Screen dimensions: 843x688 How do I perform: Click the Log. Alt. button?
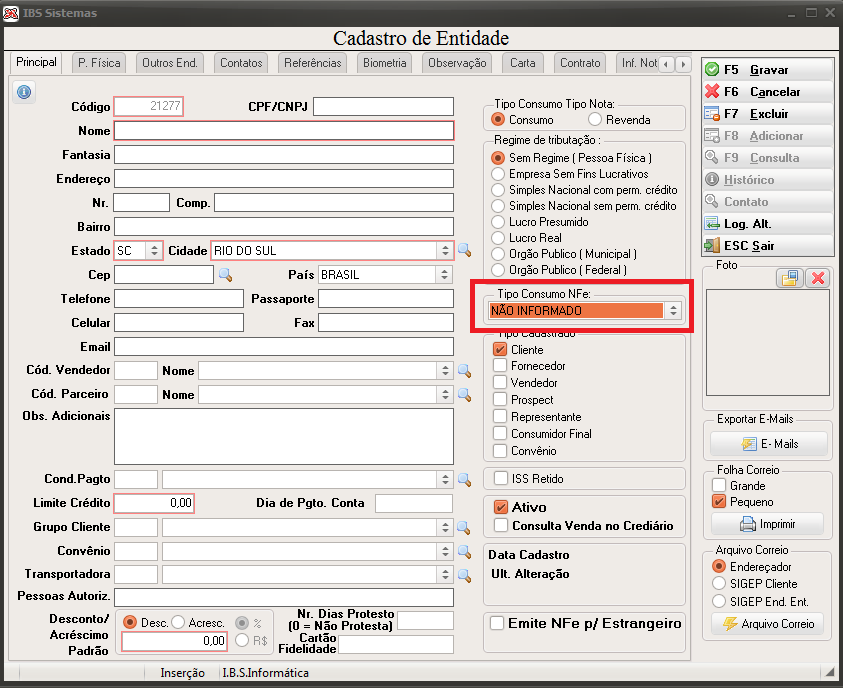click(768, 224)
